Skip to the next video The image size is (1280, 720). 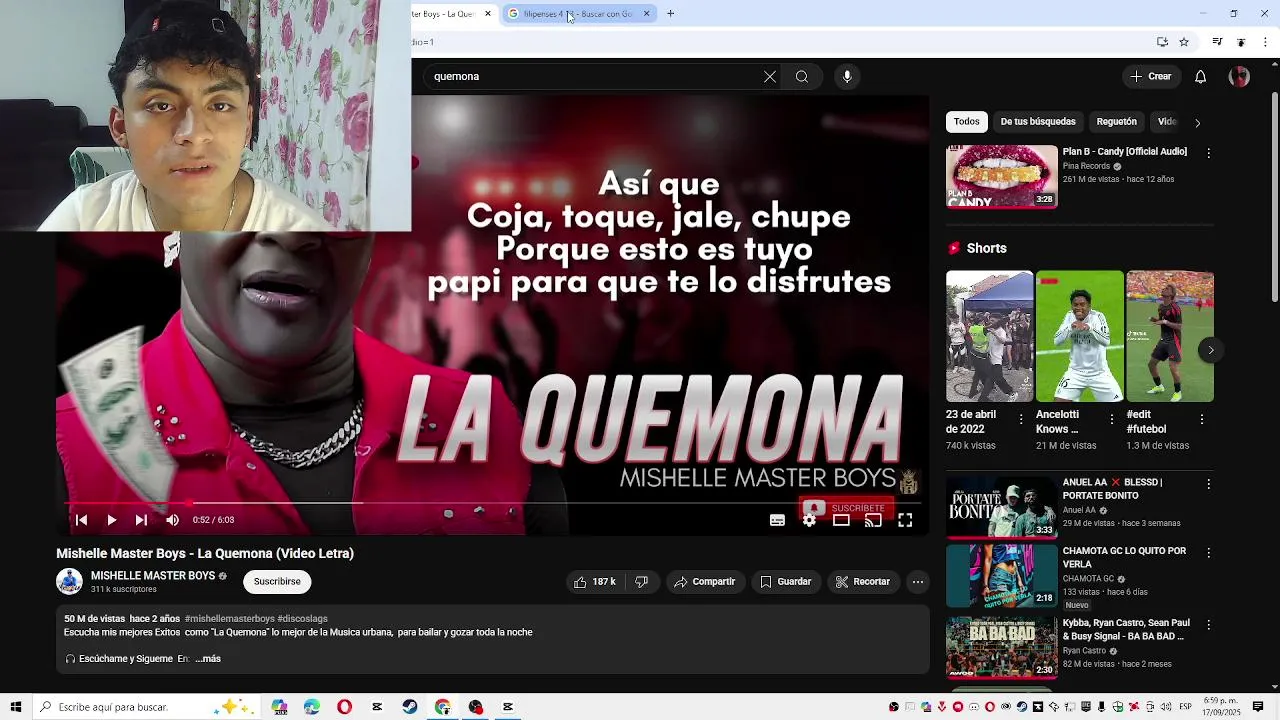141,520
